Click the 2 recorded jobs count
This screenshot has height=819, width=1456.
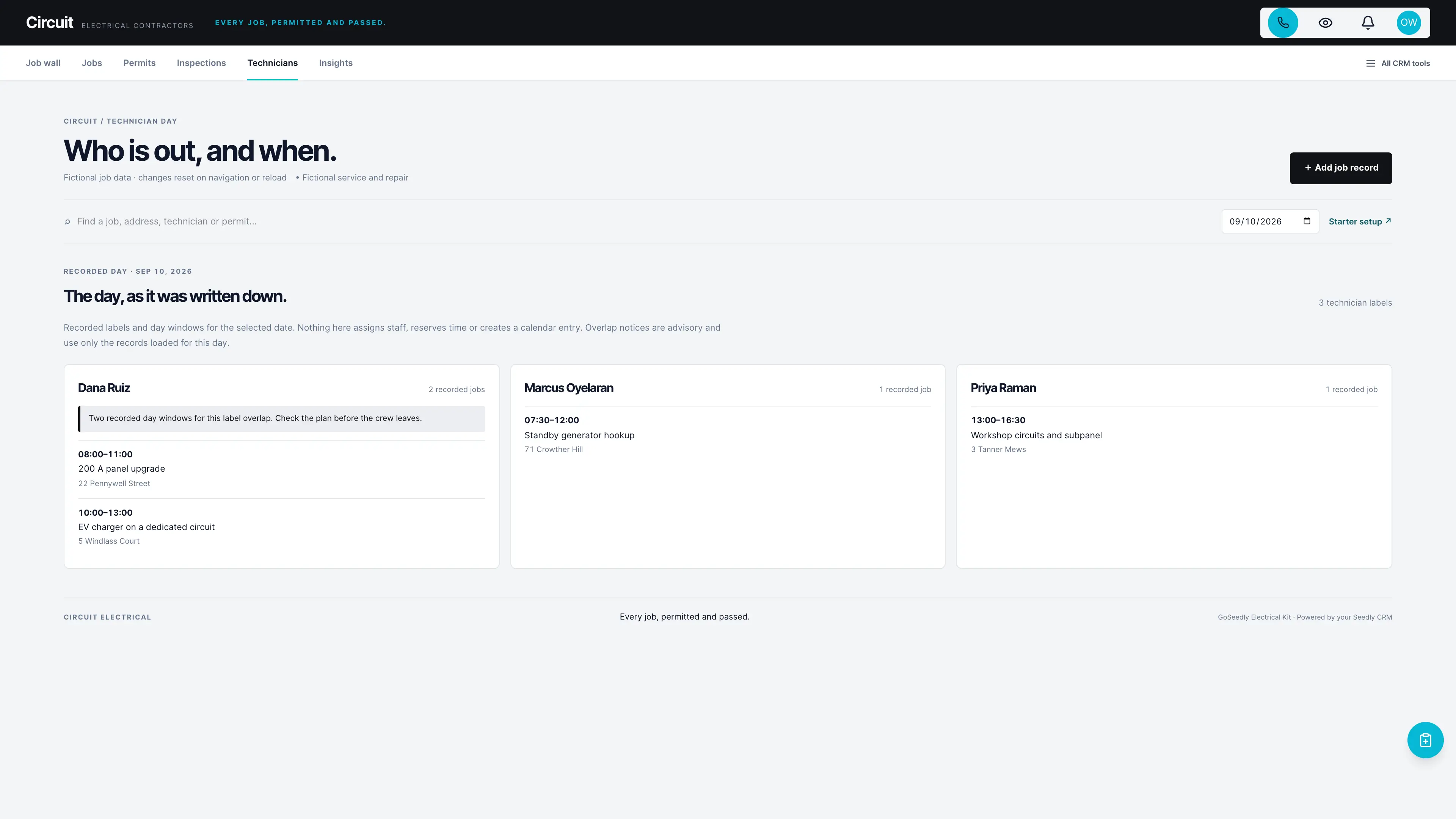coord(457,389)
